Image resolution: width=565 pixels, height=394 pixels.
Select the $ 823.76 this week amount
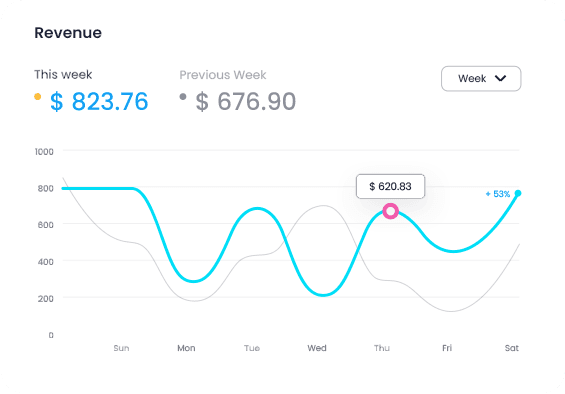99,101
